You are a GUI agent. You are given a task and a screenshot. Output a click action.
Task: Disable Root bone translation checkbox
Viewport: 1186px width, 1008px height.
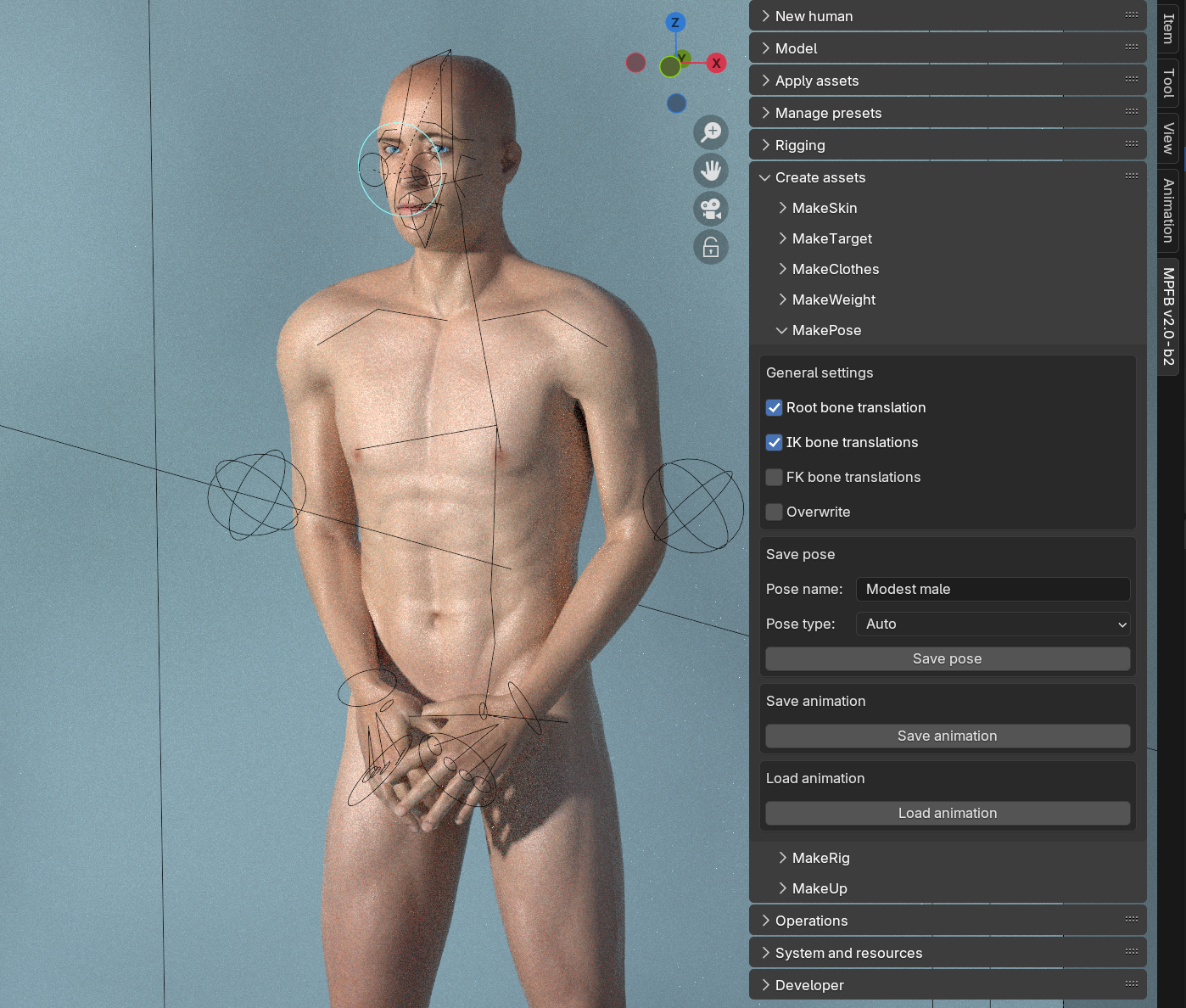pyautogui.click(x=774, y=407)
